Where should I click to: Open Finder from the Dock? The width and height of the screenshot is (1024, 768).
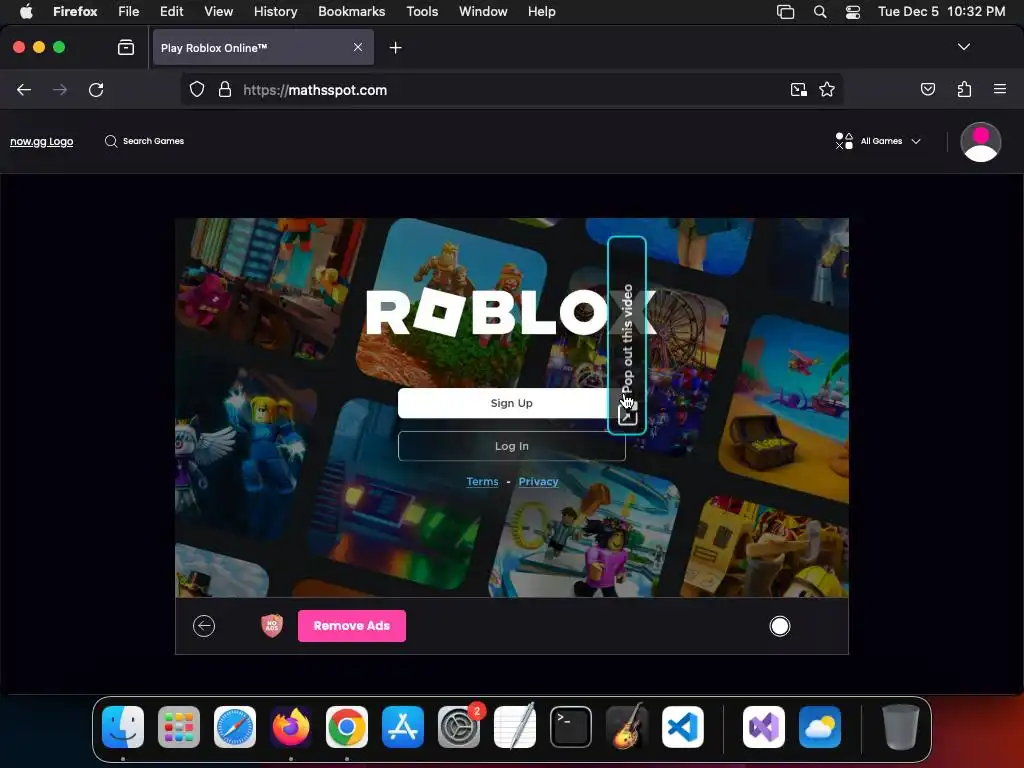tap(123, 727)
